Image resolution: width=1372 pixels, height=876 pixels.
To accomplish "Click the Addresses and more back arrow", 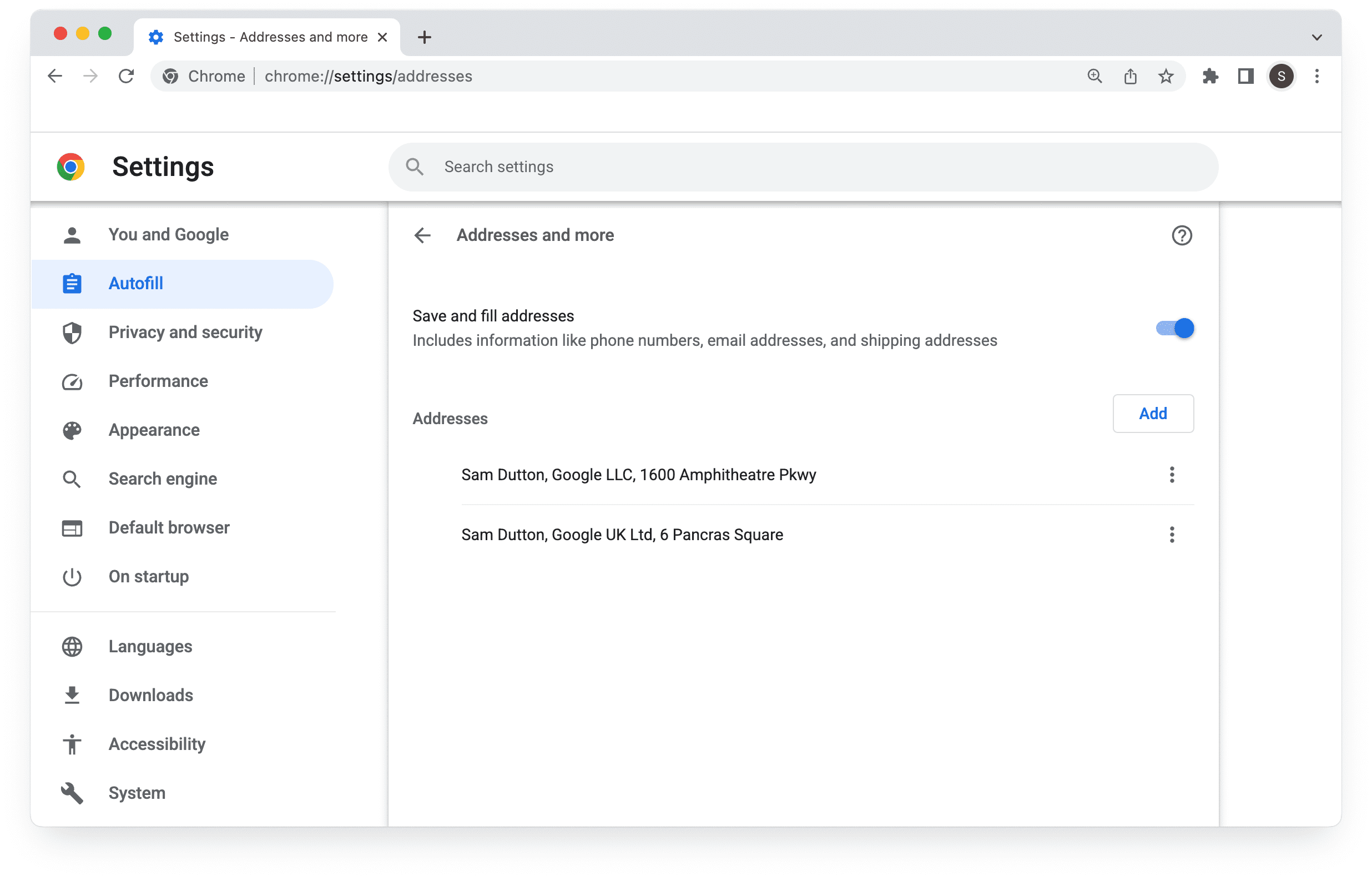I will click(x=423, y=235).
